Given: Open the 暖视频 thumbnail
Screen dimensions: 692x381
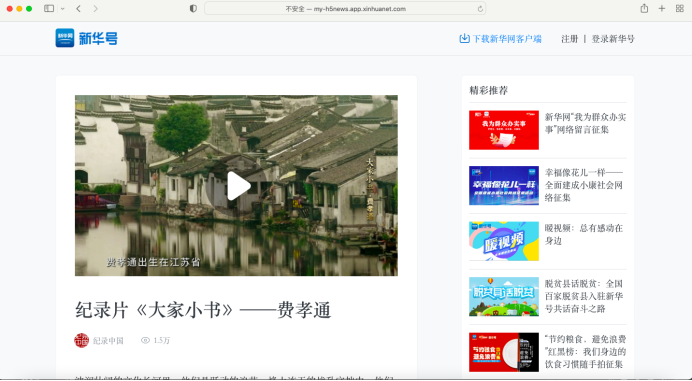Looking at the screenshot, I should point(504,241).
